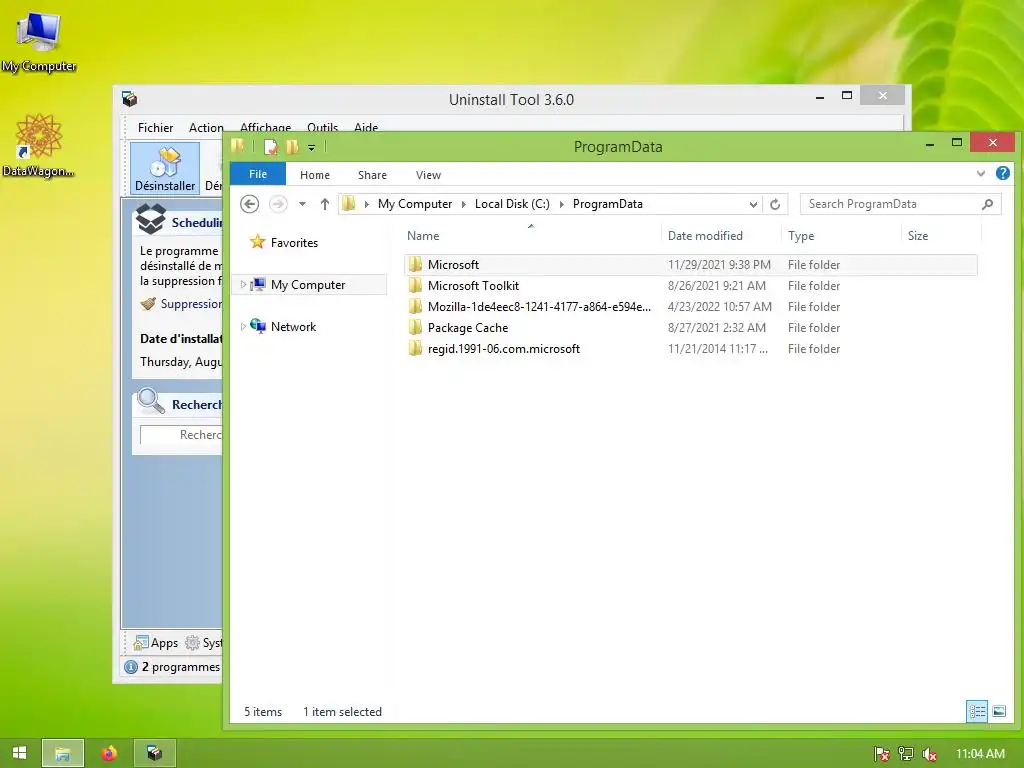Open the File tab in Explorer

pyautogui.click(x=258, y=174)
